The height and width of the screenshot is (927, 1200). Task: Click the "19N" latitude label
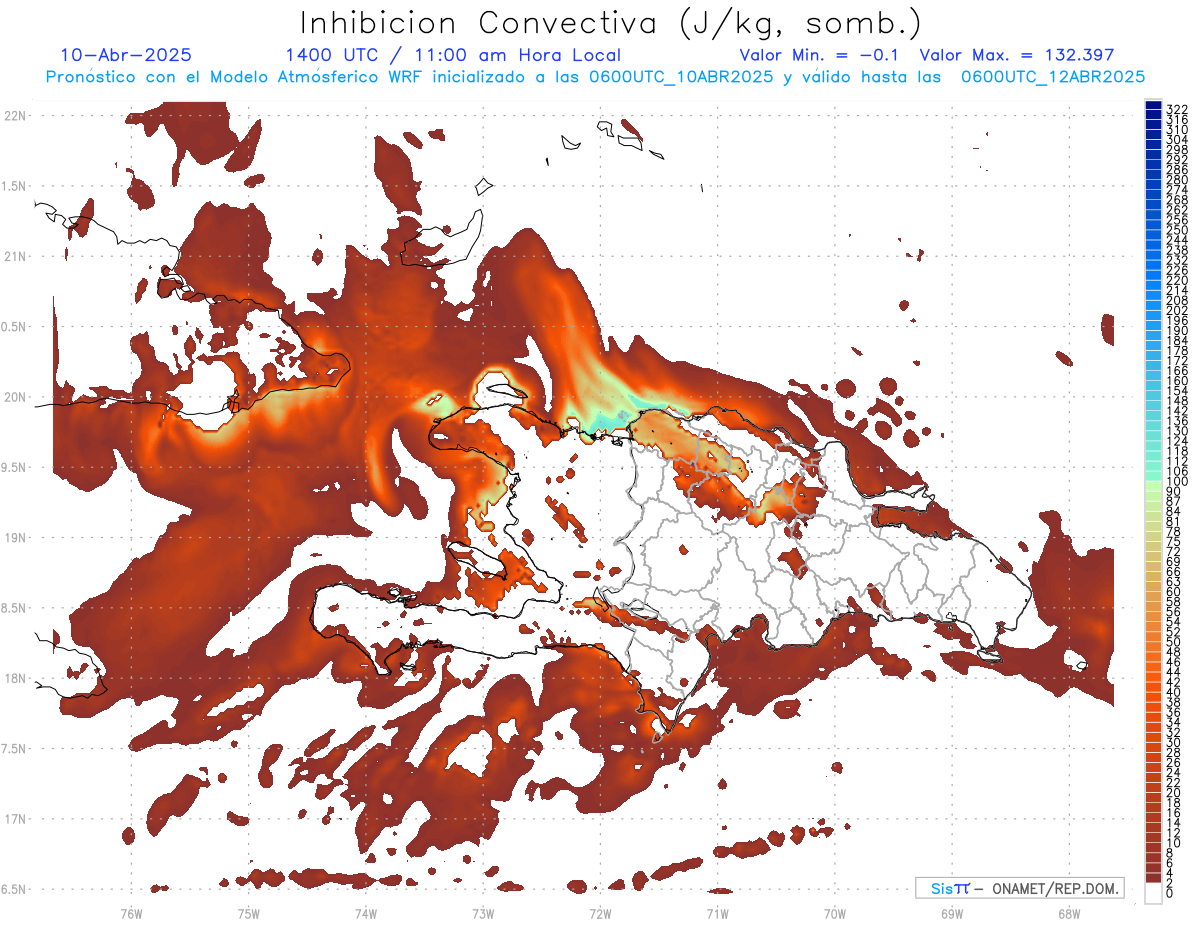[x=17, y=538]
